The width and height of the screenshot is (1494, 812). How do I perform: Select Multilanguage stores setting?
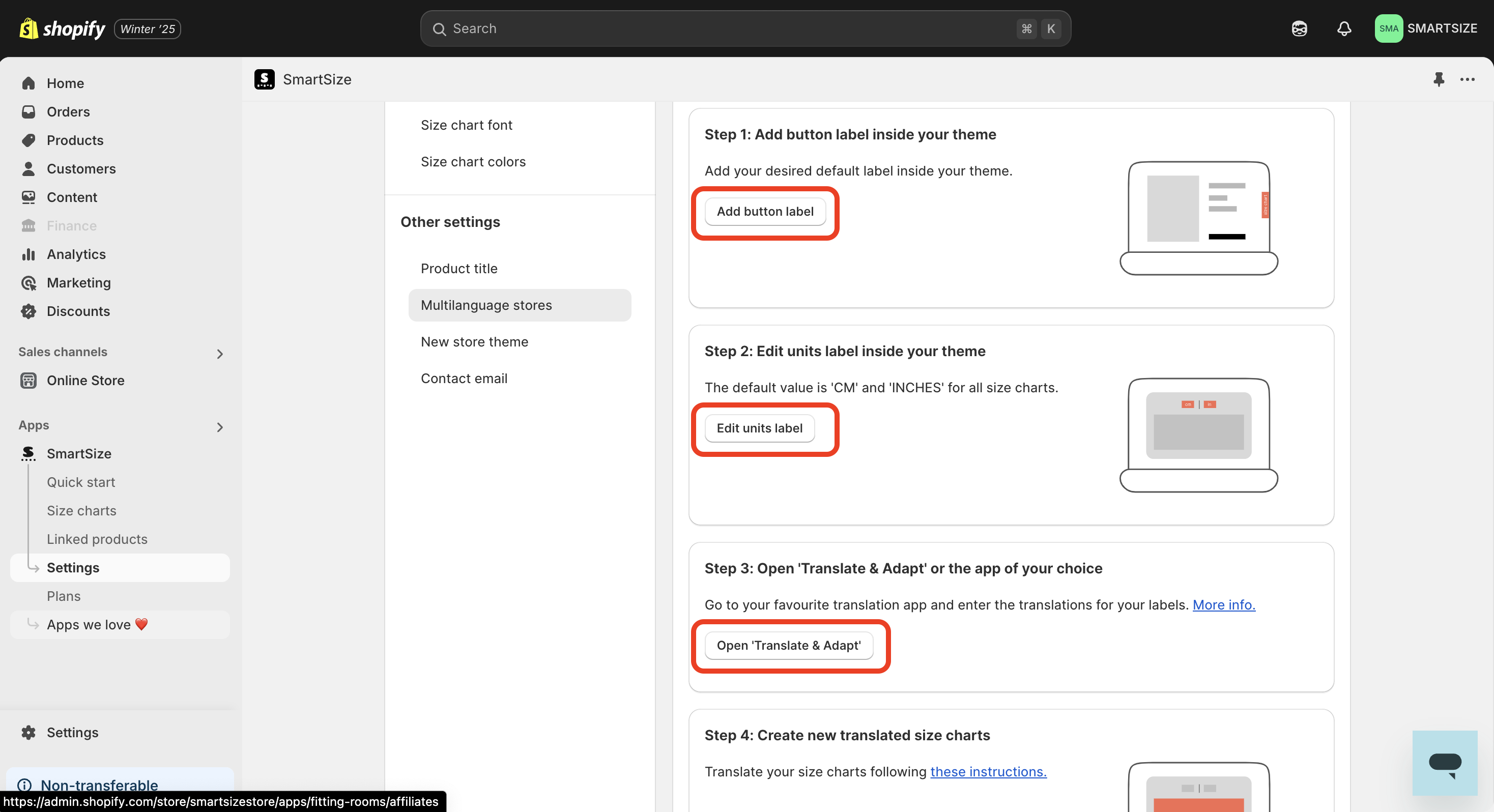click(x=520, y=304)
